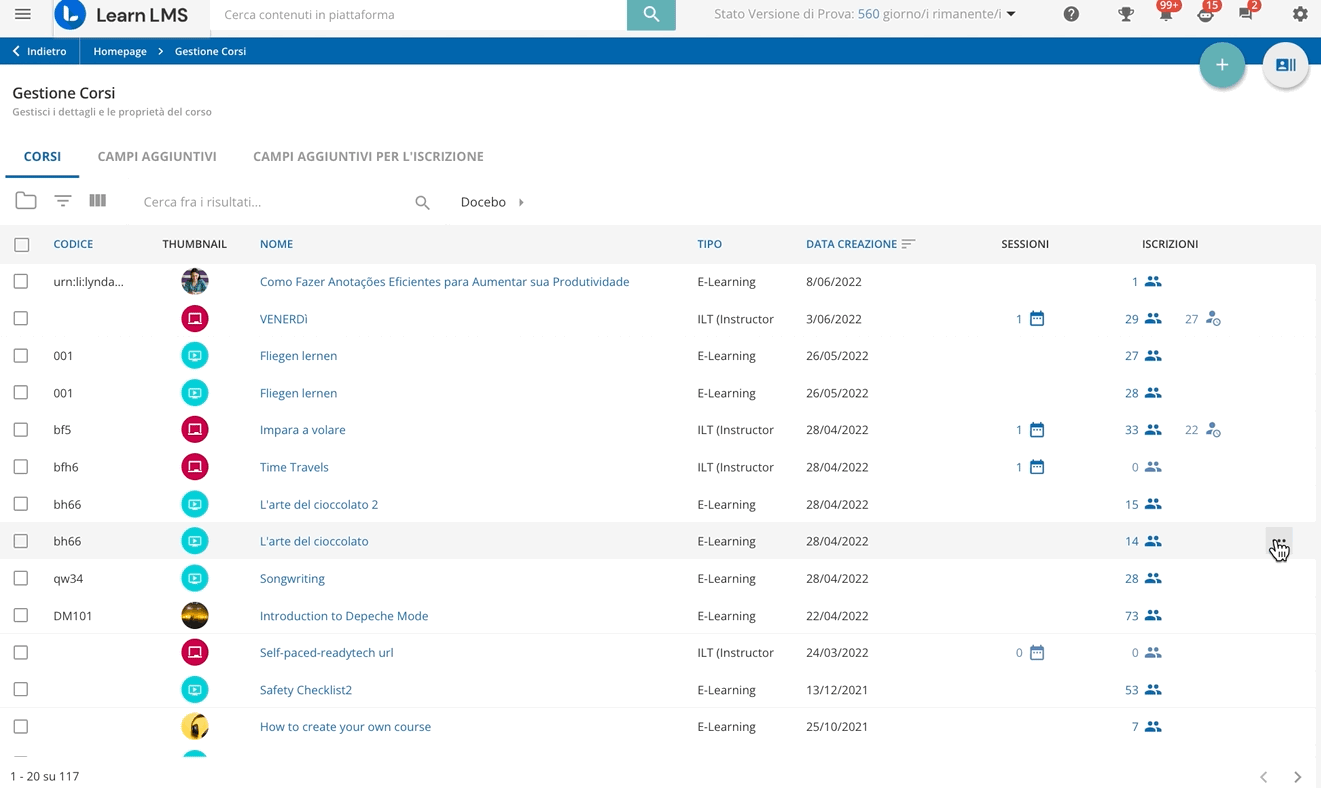Open messages using the chat icon
Viewport: 1321px width, 788px height.
click(x=1245, y=14)
